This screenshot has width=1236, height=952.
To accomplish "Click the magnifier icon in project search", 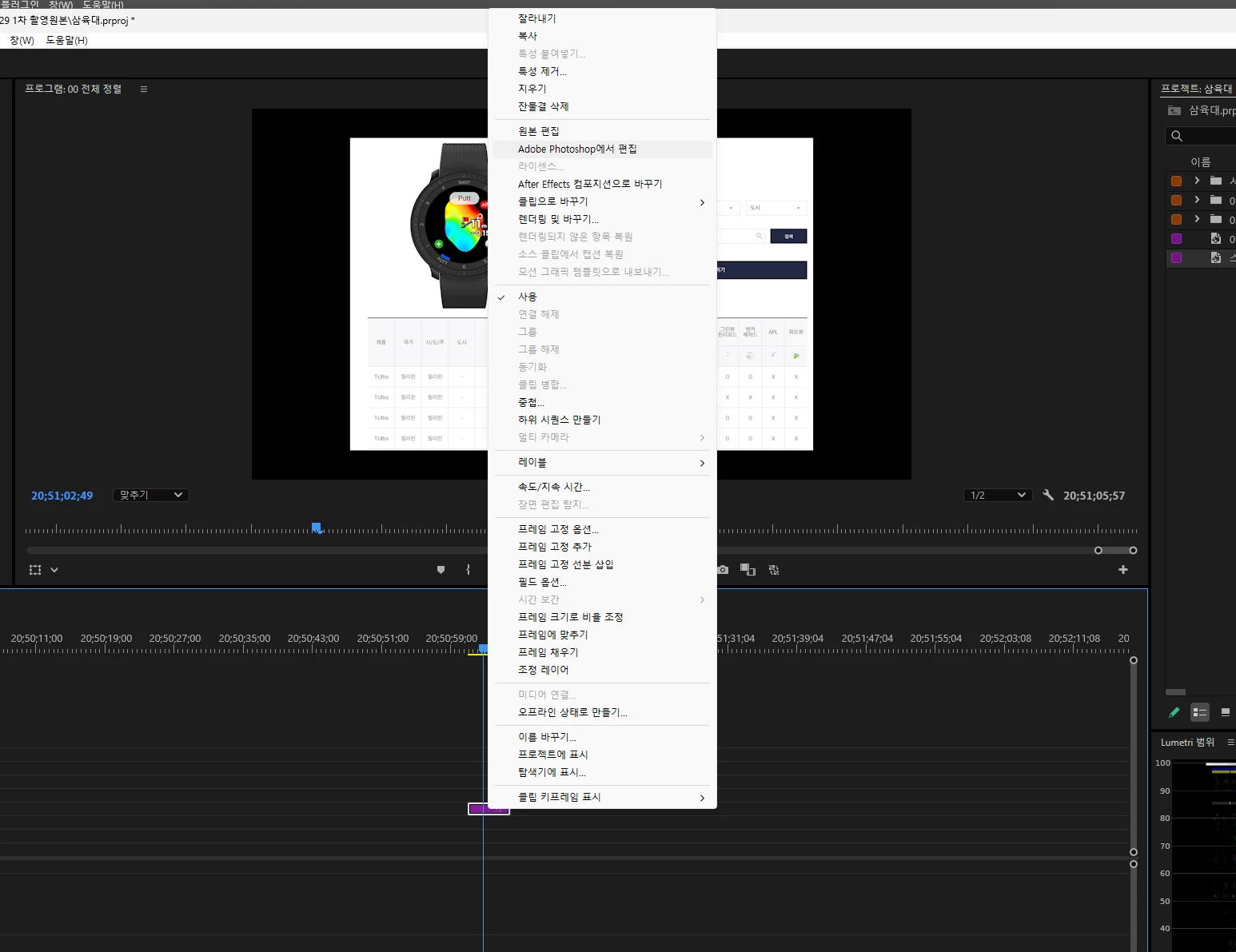I will (x=1177, y=136).
